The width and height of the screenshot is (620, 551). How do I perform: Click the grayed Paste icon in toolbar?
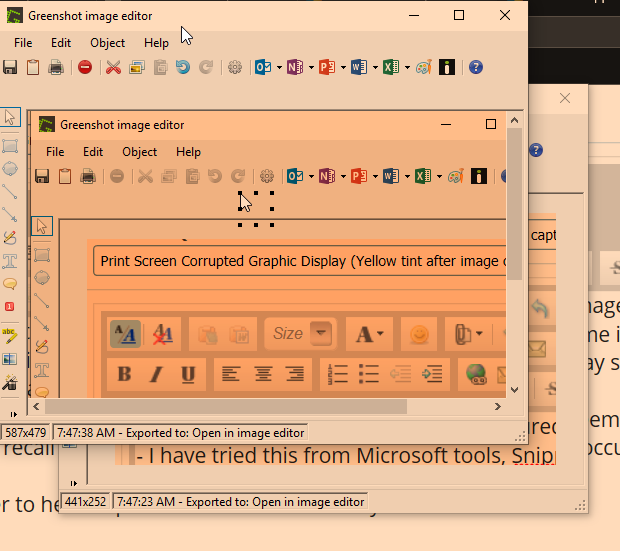point(160,67)
